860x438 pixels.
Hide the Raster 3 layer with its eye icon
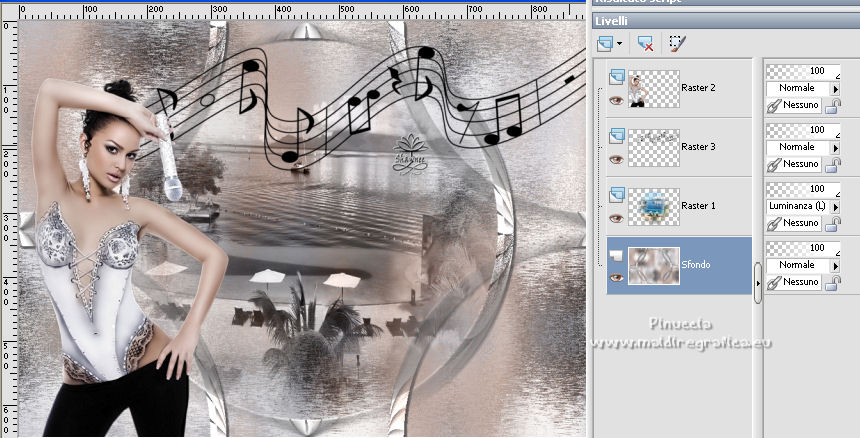coord(616,160)
